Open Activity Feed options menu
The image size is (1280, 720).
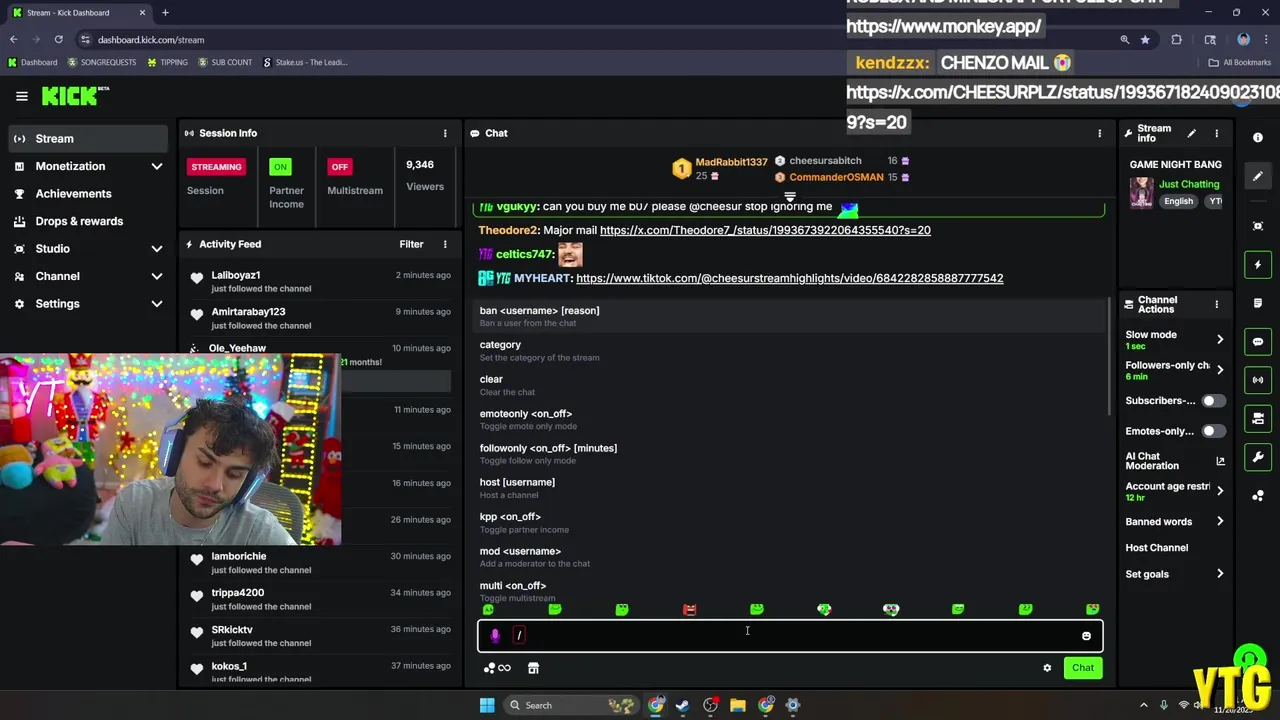point(445,244)
